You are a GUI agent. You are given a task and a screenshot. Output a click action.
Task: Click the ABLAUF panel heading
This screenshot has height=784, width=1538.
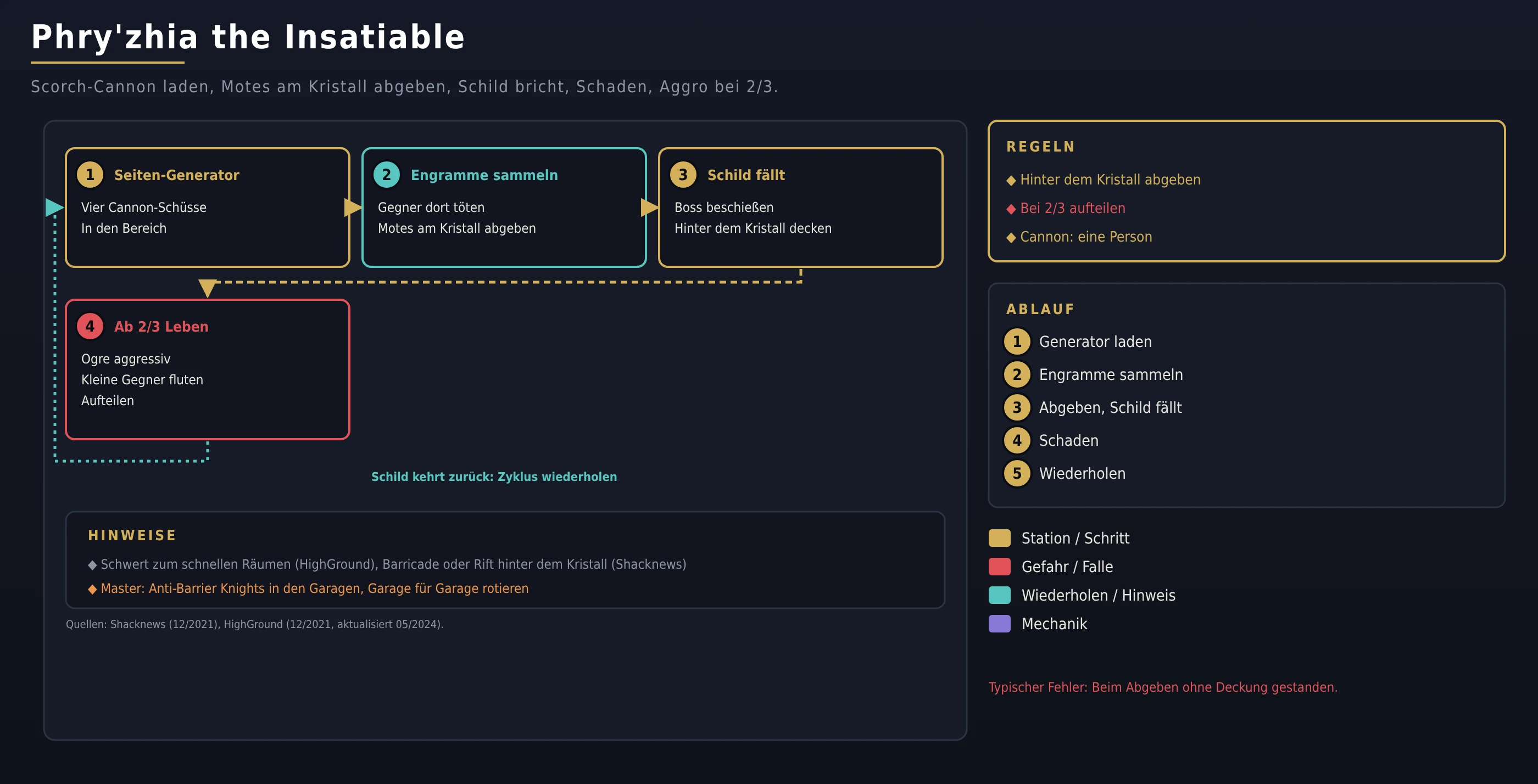1041,309
